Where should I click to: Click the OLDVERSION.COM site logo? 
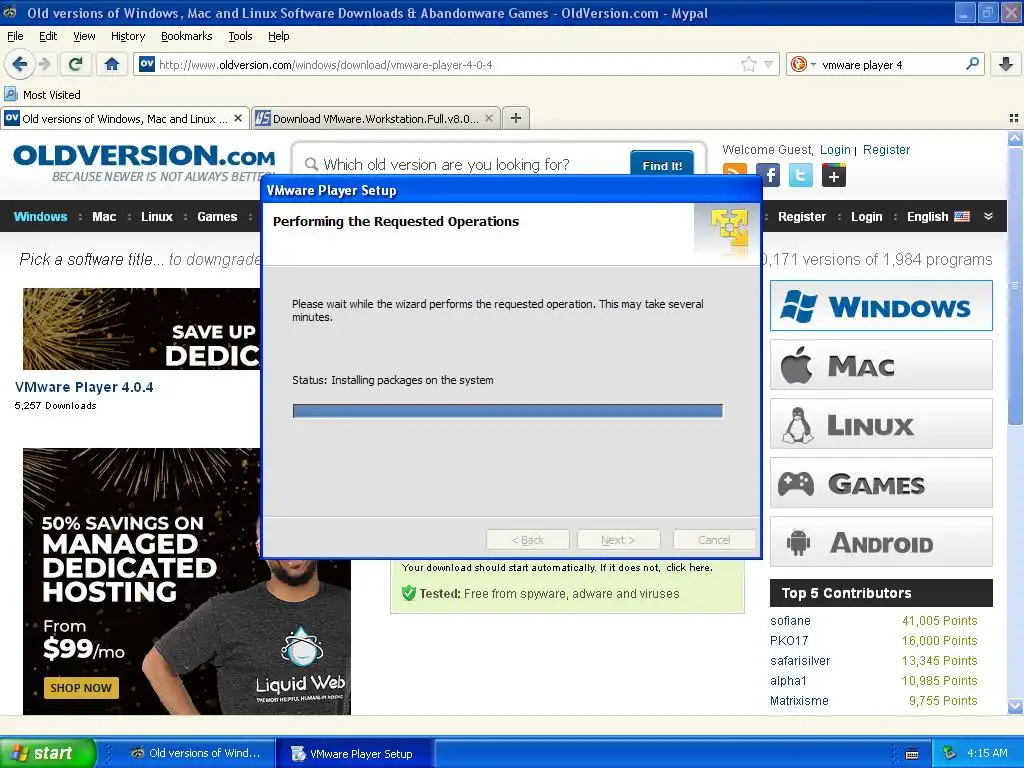[x=144, y=162]
